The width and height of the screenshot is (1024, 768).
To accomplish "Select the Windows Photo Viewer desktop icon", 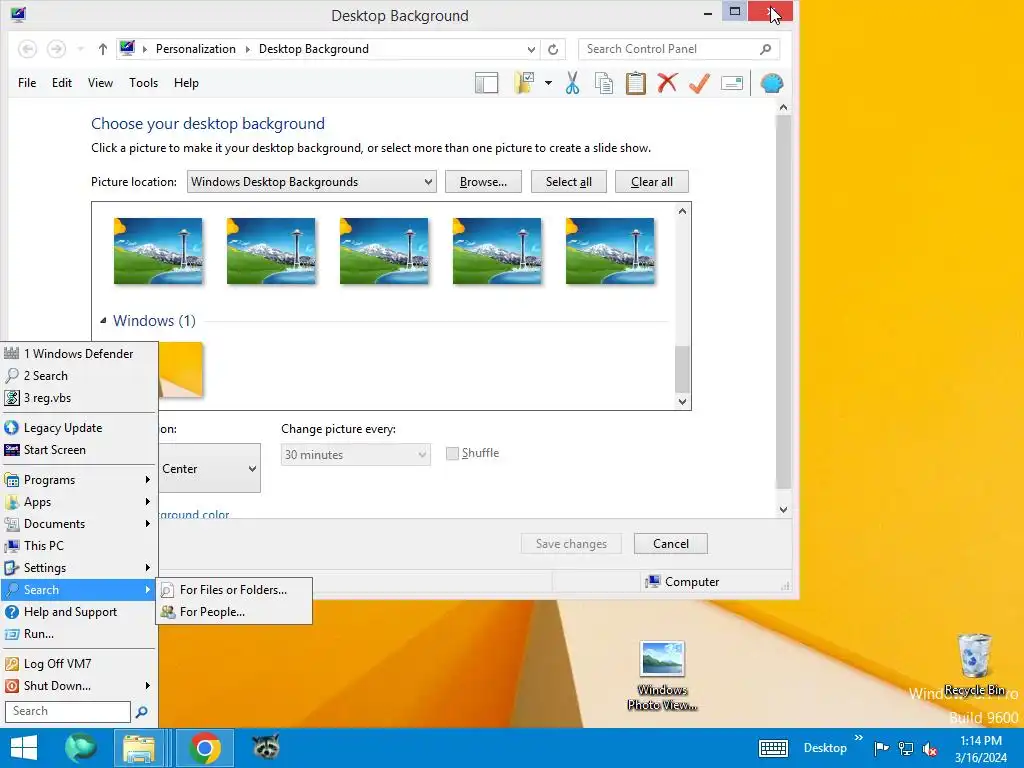I will point(662,676).
